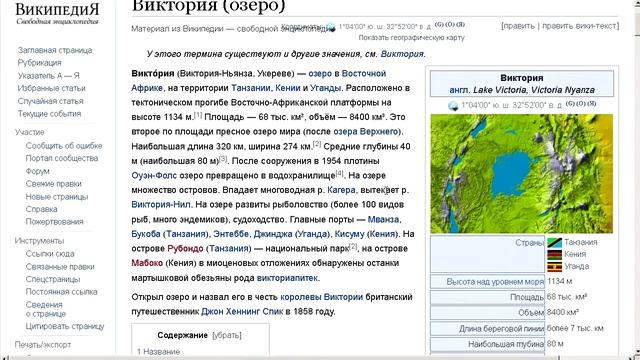Open the 'Виктория-Нил' link

pos(161,204)
